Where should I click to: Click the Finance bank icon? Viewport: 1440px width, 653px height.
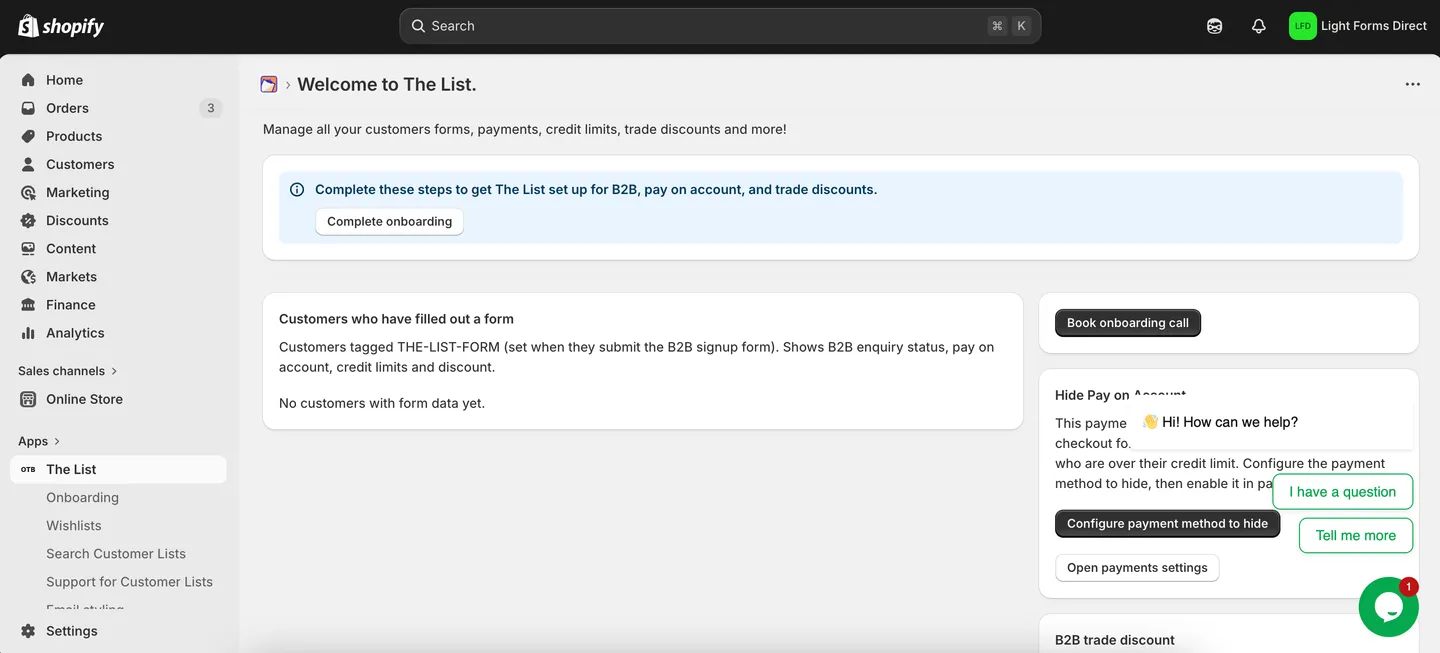(28, 304)
